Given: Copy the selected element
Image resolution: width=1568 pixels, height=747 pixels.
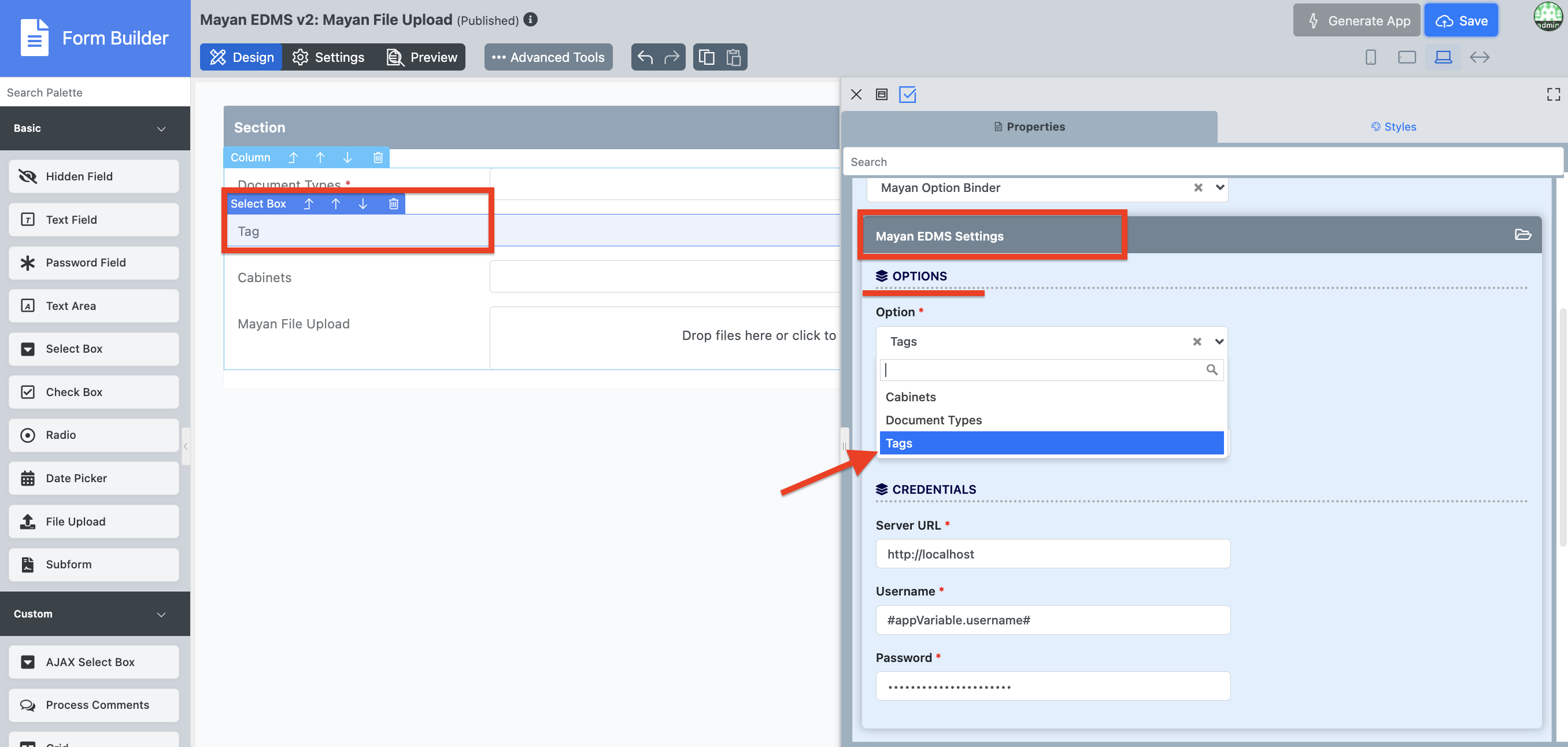Looking at the screenshot, I should click(706, 57).
